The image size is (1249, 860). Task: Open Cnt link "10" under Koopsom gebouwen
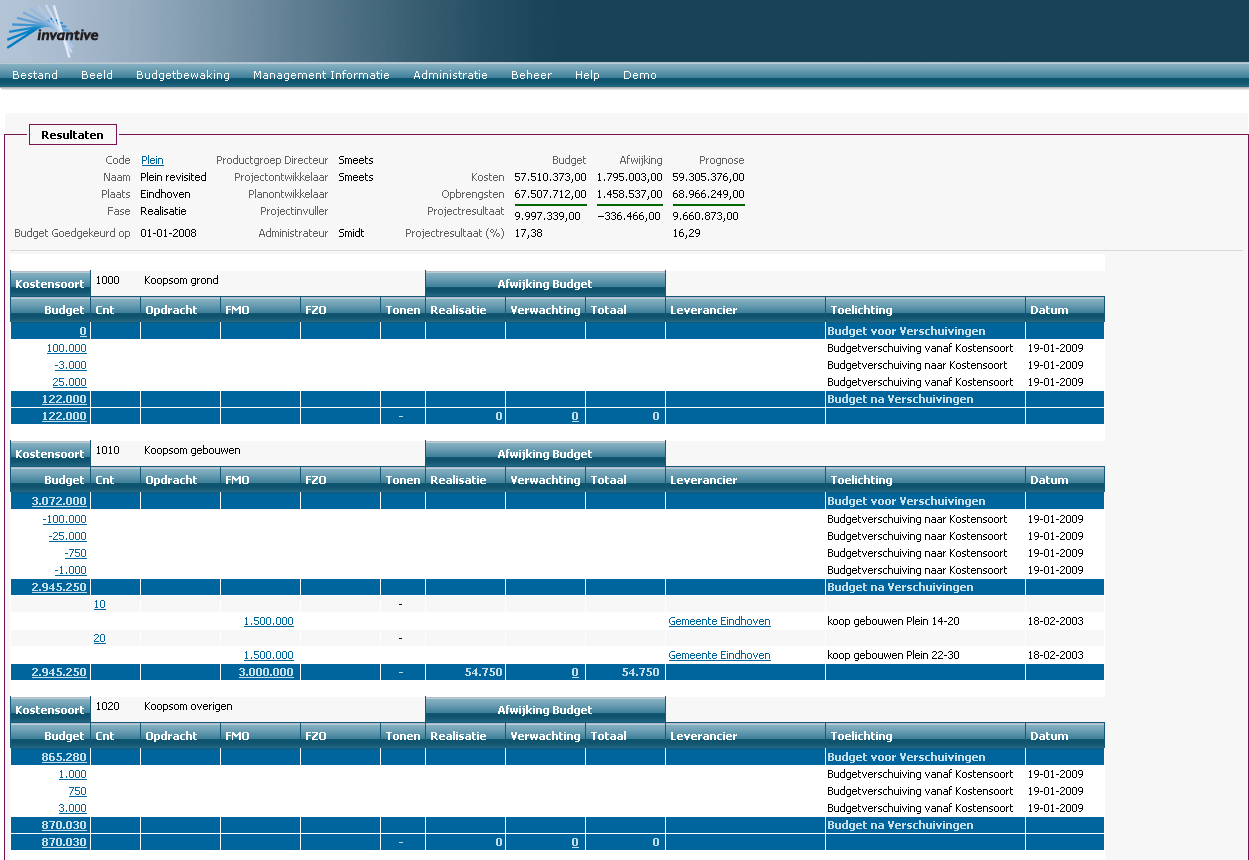99,604
